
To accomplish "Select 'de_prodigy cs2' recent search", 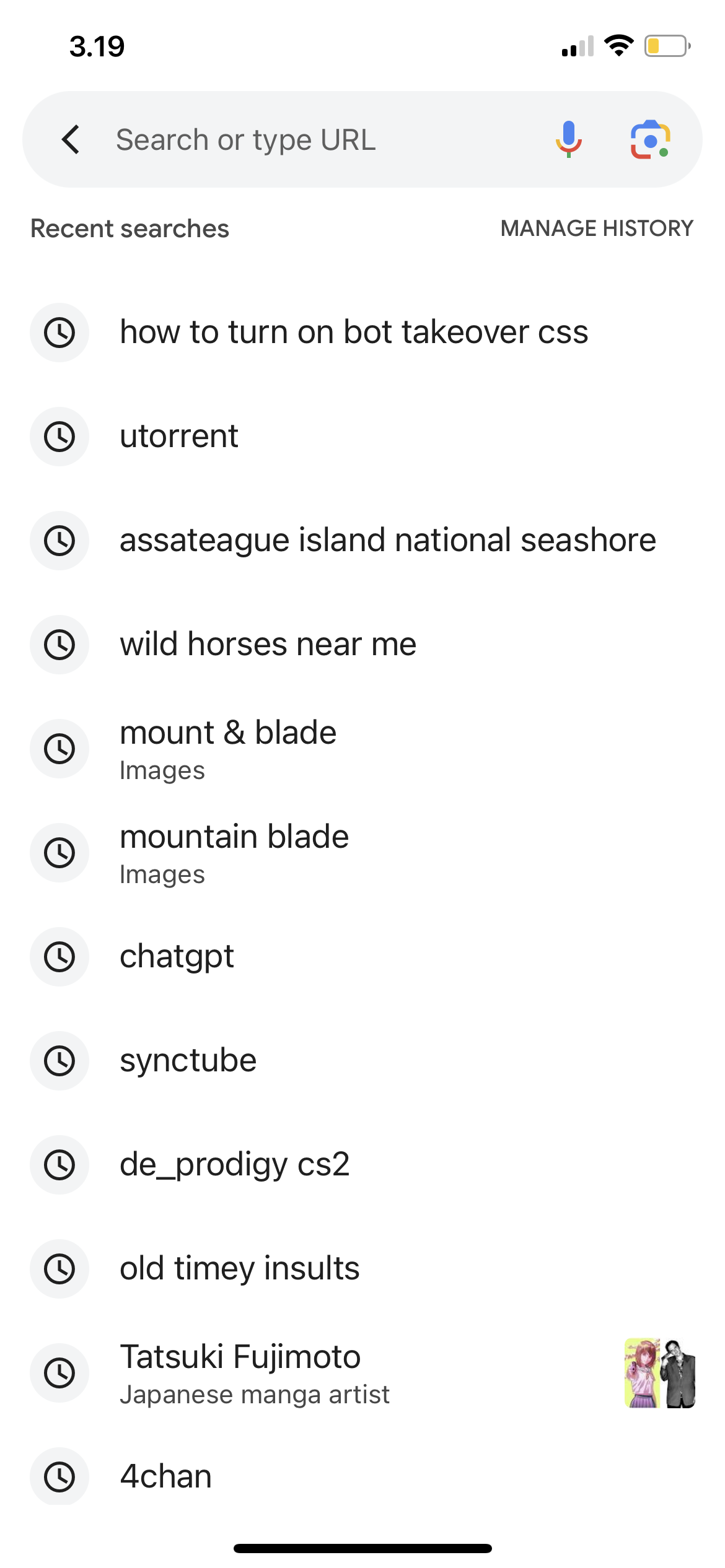I will click(x=362, y=1165).
